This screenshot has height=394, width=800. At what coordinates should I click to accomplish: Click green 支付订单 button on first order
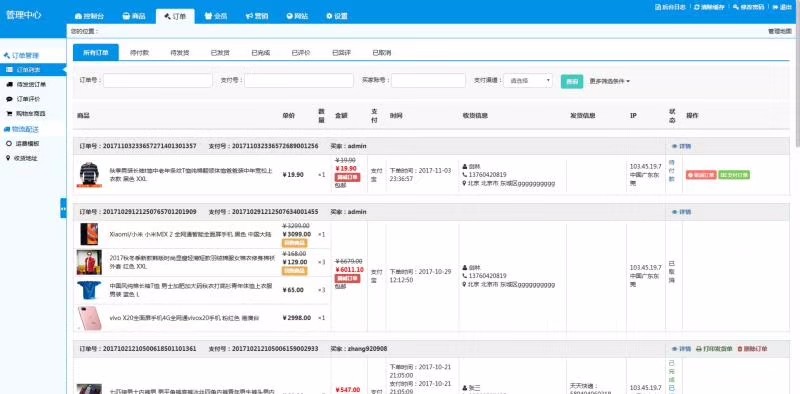(x=734, y=175)
